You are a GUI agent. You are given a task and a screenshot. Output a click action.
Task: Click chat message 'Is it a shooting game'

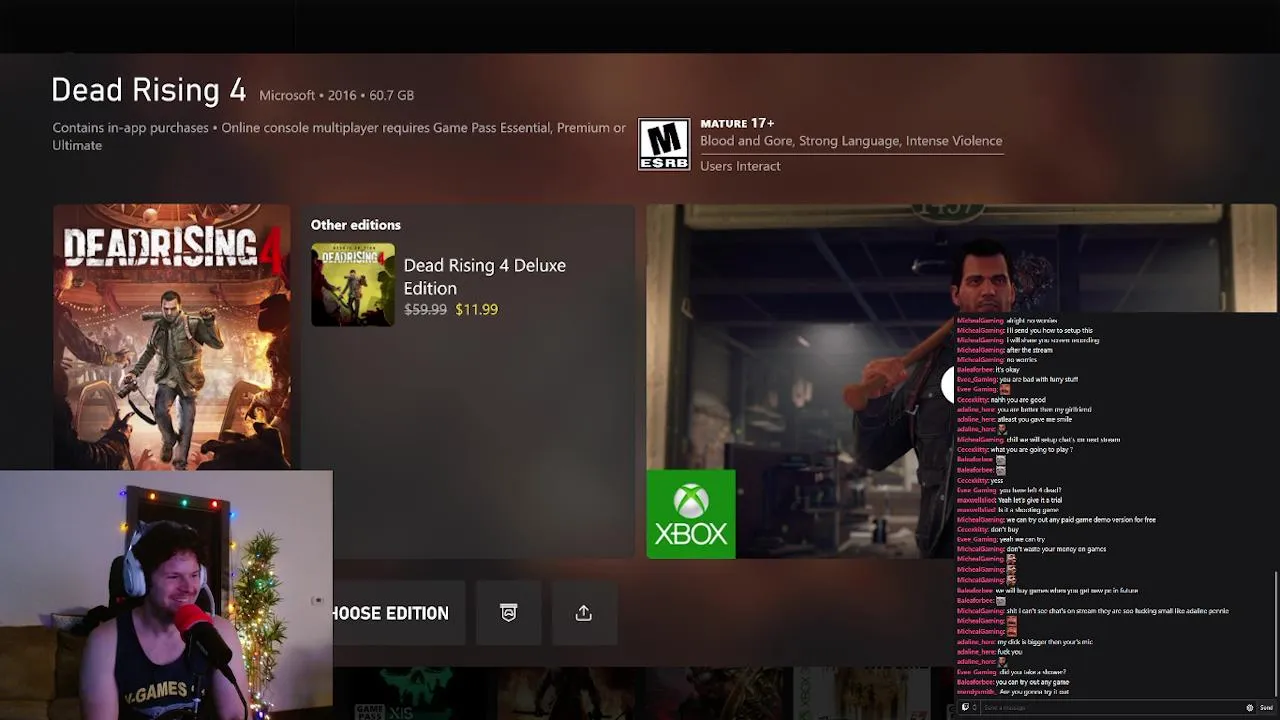(1028, 510)
